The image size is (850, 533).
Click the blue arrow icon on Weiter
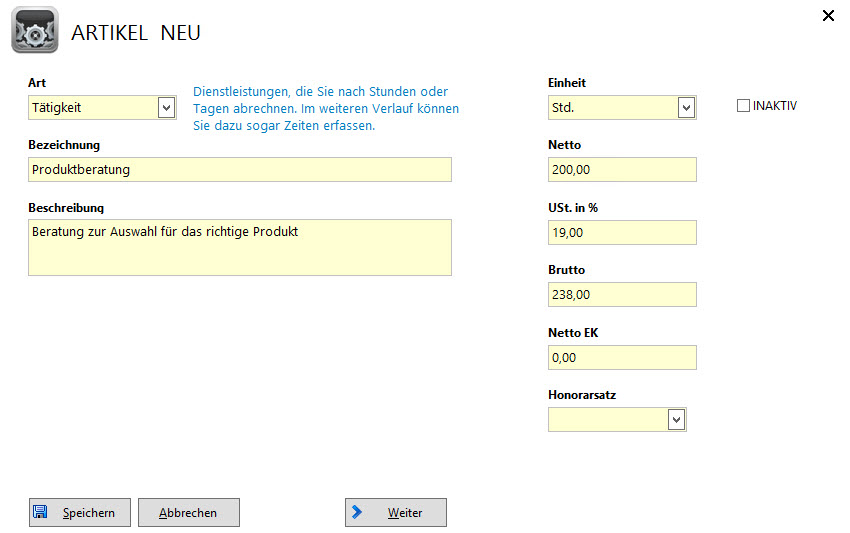(357, 512)
